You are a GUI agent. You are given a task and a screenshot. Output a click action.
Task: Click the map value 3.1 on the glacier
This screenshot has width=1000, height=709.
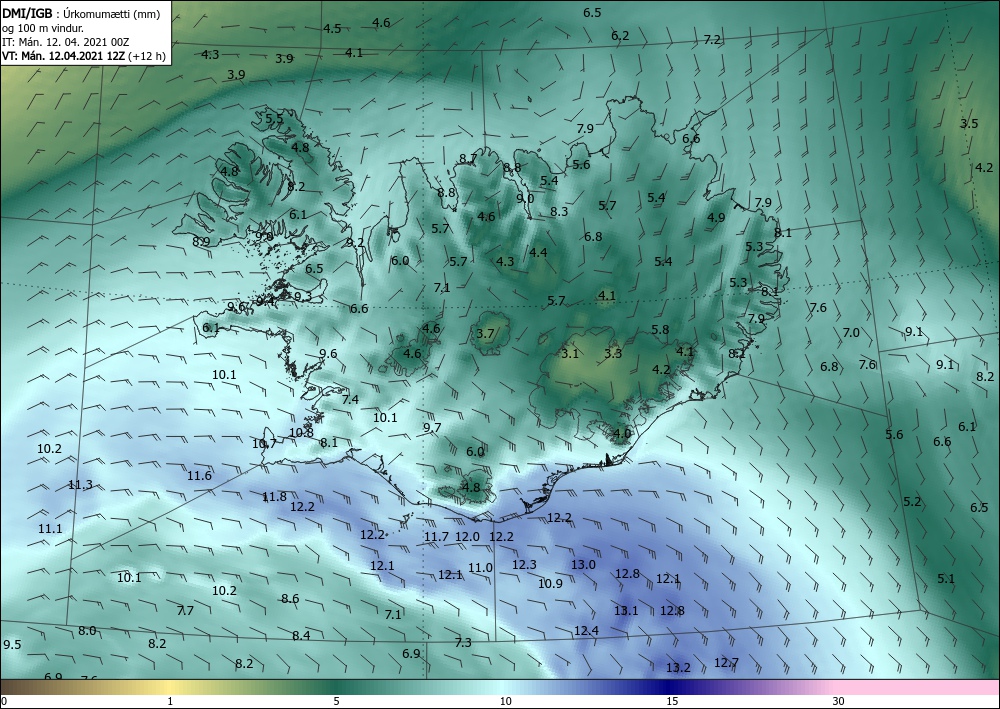tap(570, 353)
